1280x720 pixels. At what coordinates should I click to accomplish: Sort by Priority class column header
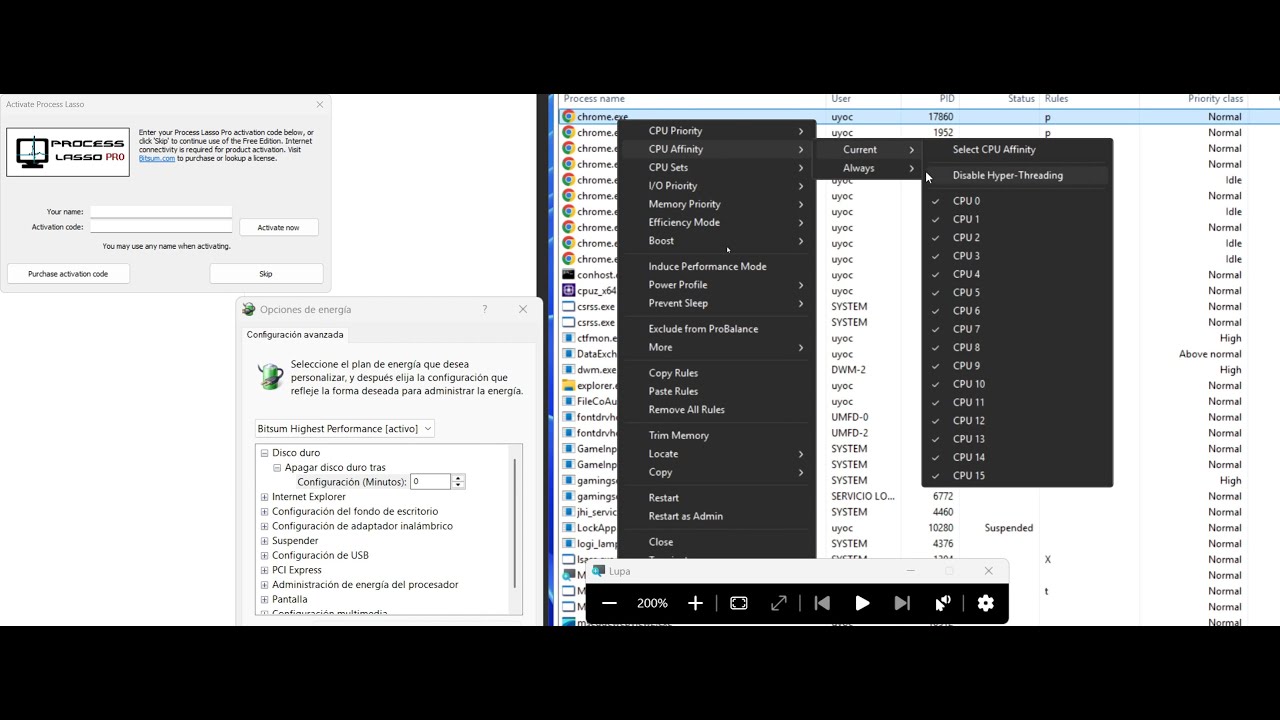[1215, 99]
